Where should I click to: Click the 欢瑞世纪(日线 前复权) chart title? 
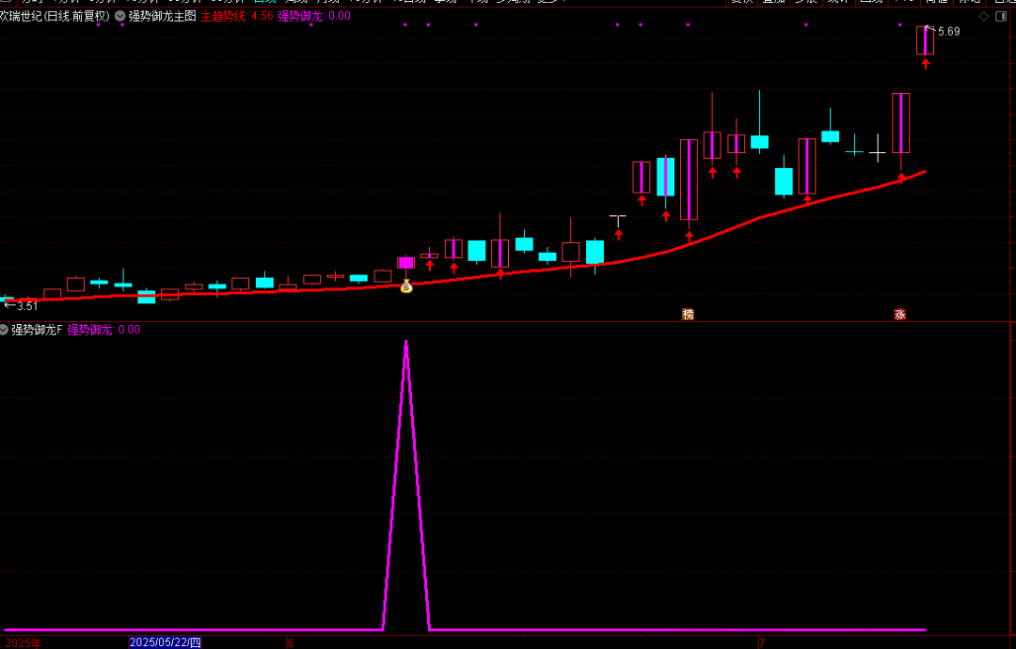pyautogui.click(x=56, y=16)
